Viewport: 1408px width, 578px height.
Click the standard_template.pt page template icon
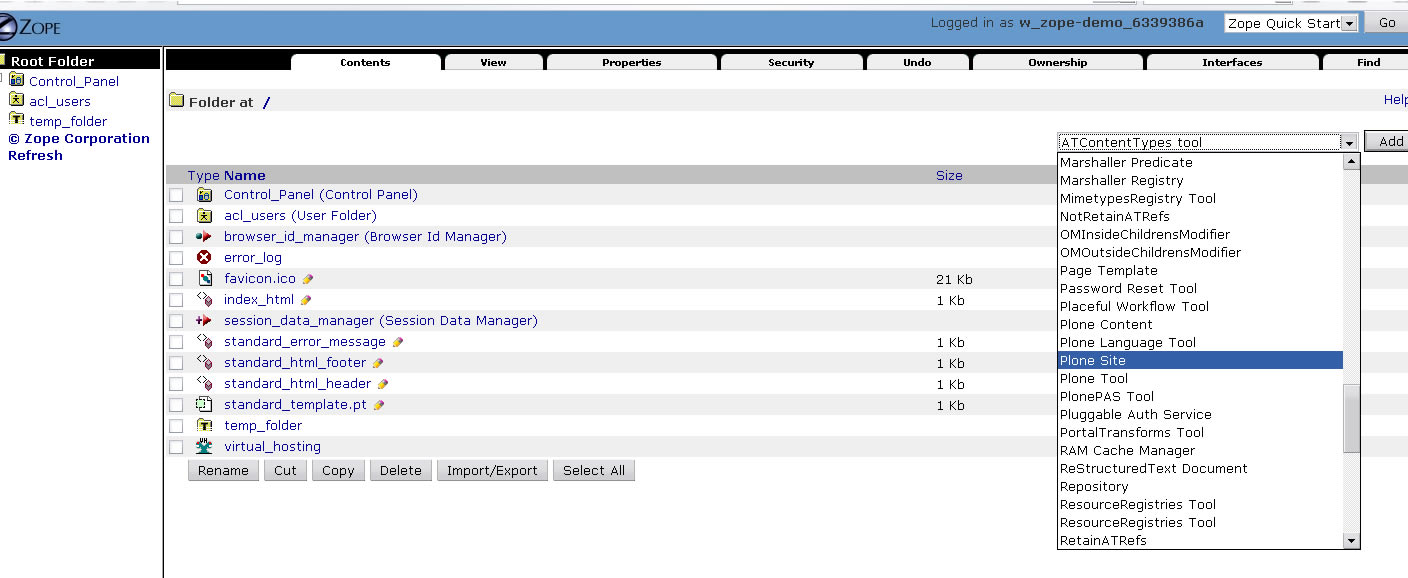(x=205, y=405)
